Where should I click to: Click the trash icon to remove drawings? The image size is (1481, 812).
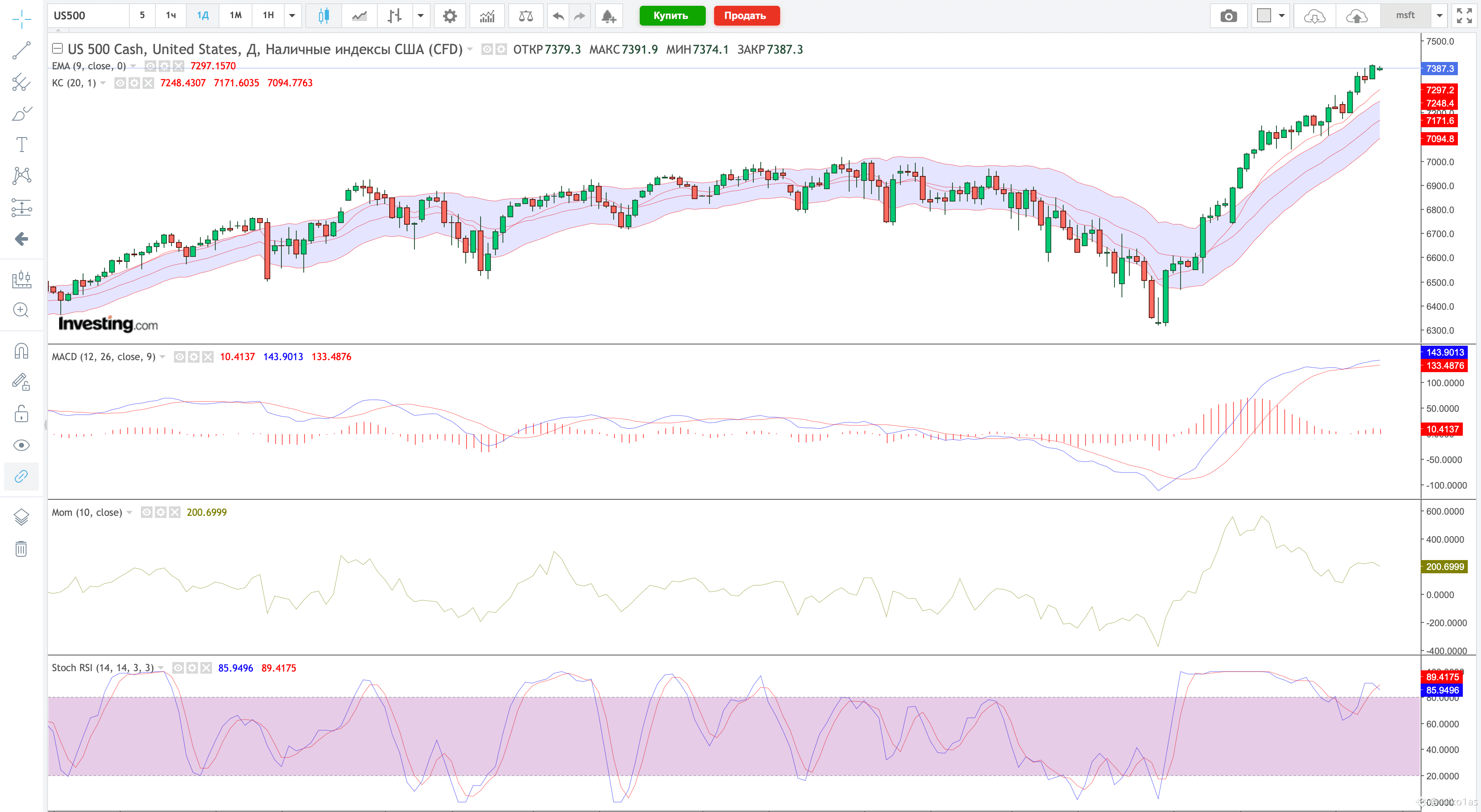pos(21,549)
